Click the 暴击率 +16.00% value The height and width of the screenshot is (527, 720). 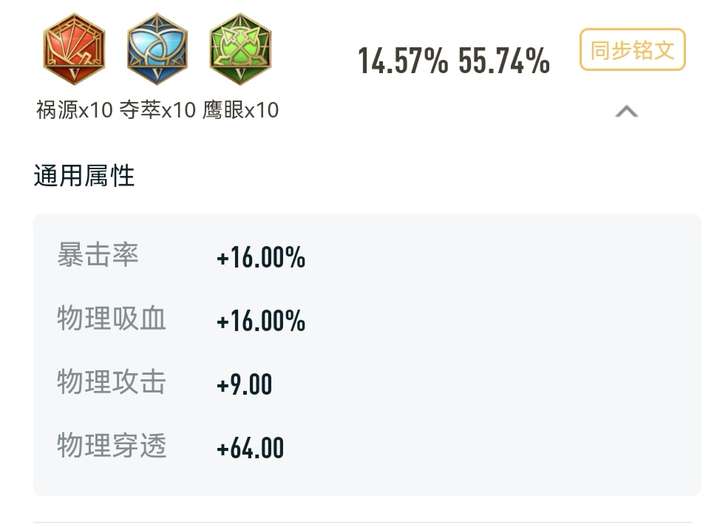pos(261,257)
